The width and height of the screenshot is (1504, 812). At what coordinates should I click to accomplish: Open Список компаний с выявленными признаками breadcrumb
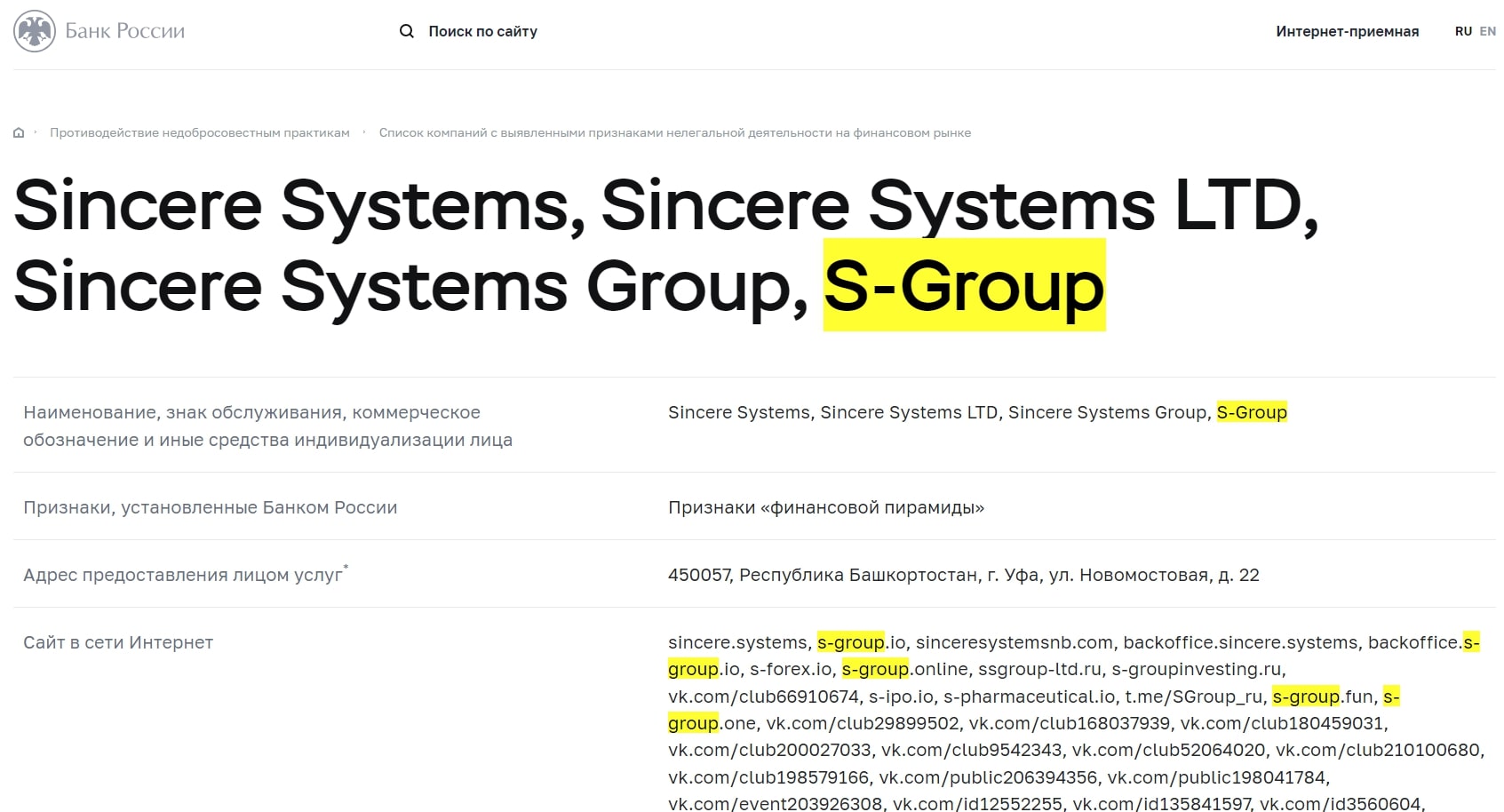click(675, 133)
